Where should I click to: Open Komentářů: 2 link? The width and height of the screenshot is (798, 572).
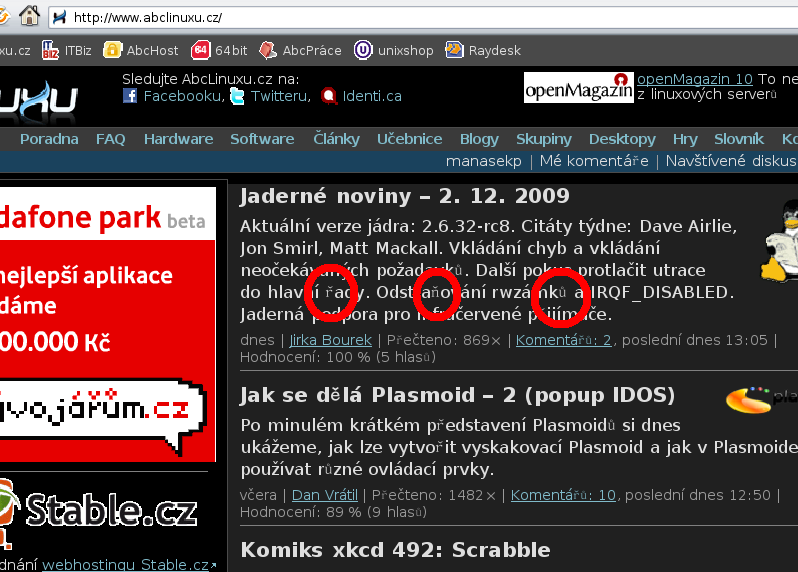(x=563, y=340)
